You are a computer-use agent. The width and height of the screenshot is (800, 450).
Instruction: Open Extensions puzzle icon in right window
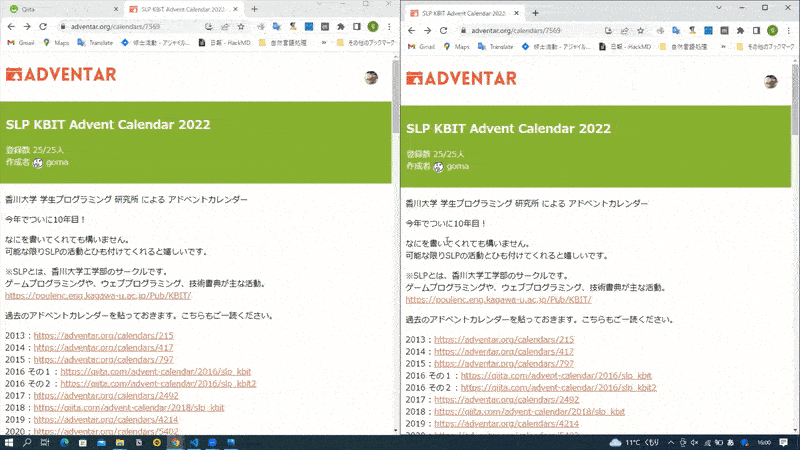click(740, 31)
